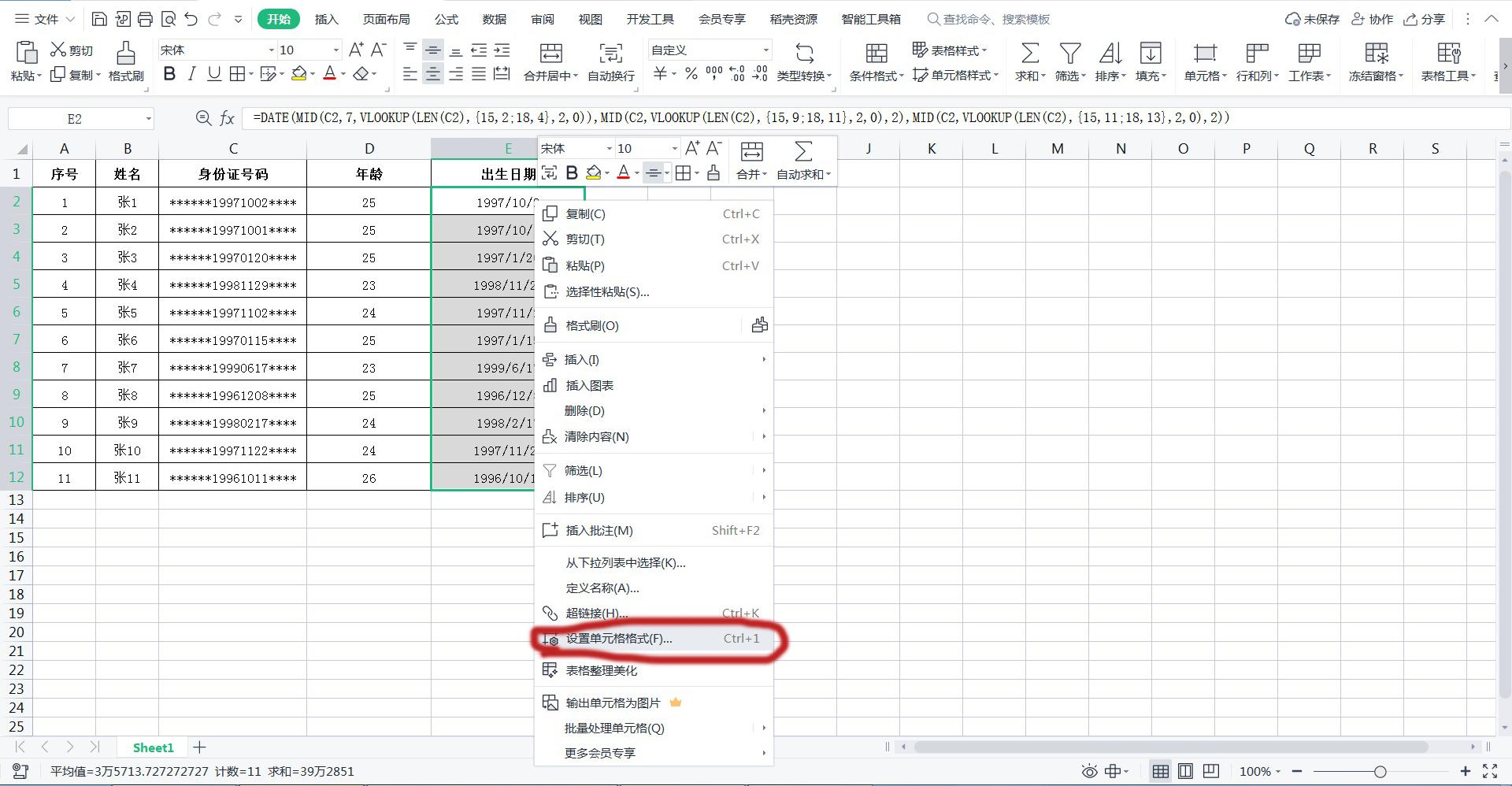Choose 设置单元格格式(F) from context menu
Viewport: 1512px width, 786px height.
pos(618,639)
